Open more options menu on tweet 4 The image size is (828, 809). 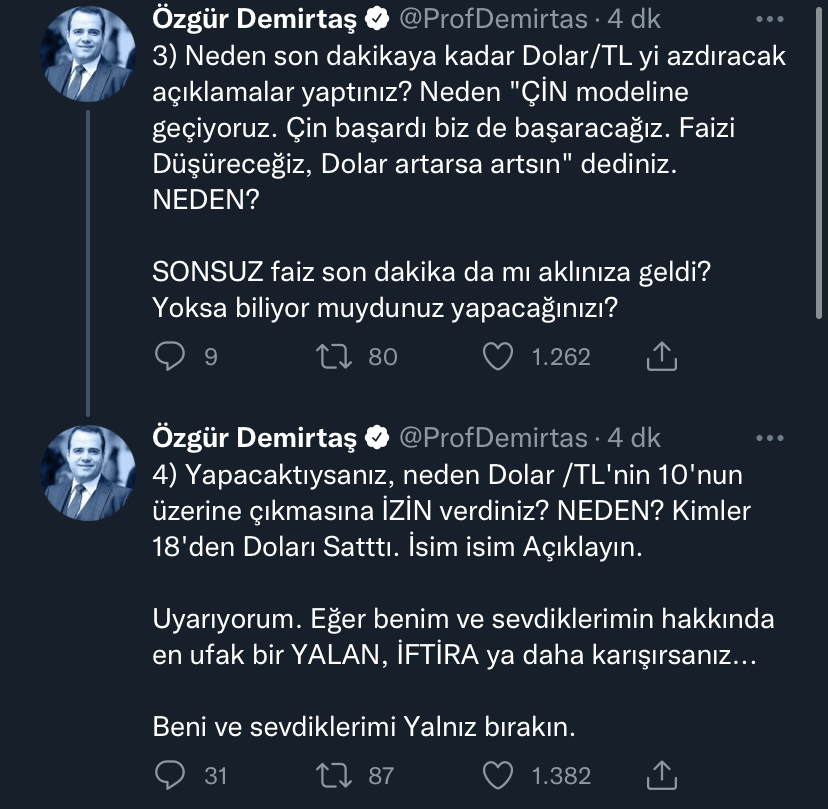pos(769,438)
